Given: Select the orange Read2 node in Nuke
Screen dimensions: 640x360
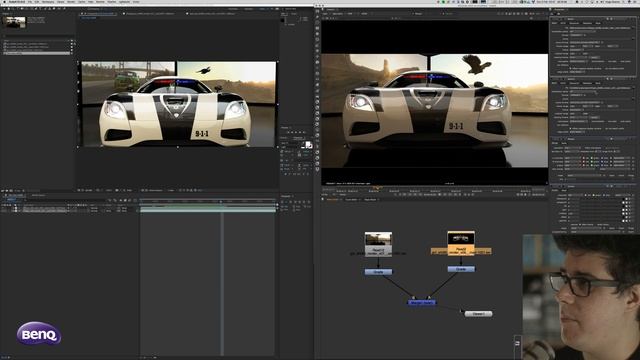Looking at the screenshot, I should 461,243.
